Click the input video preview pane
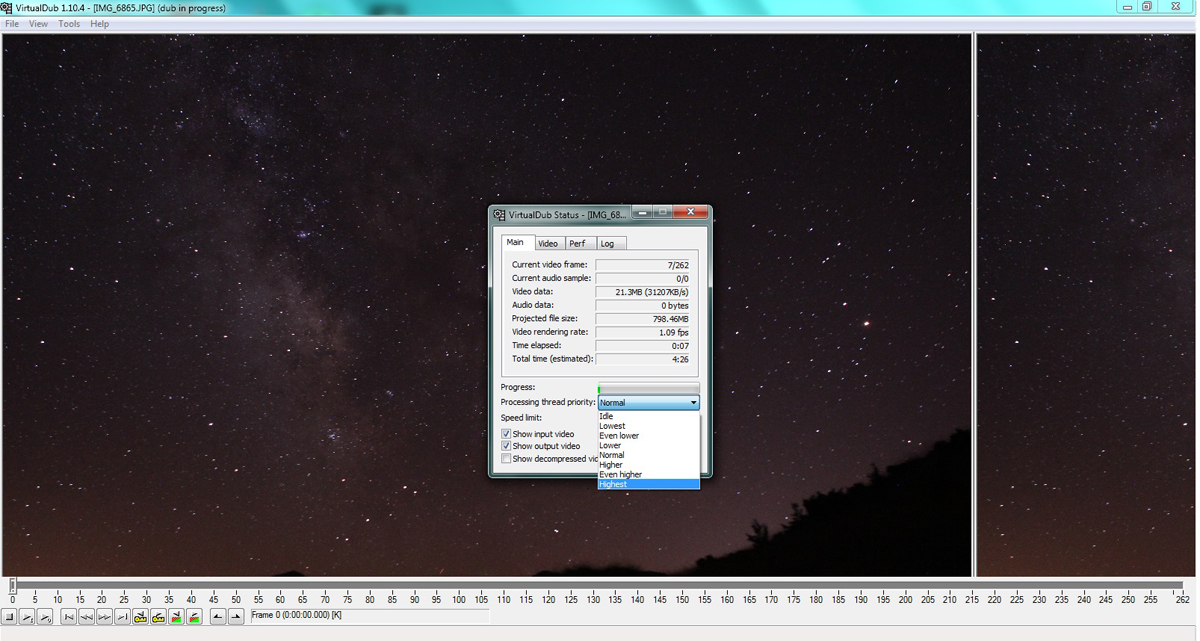Viewport: 1200px width, 641px height. [x=486, y=305]
